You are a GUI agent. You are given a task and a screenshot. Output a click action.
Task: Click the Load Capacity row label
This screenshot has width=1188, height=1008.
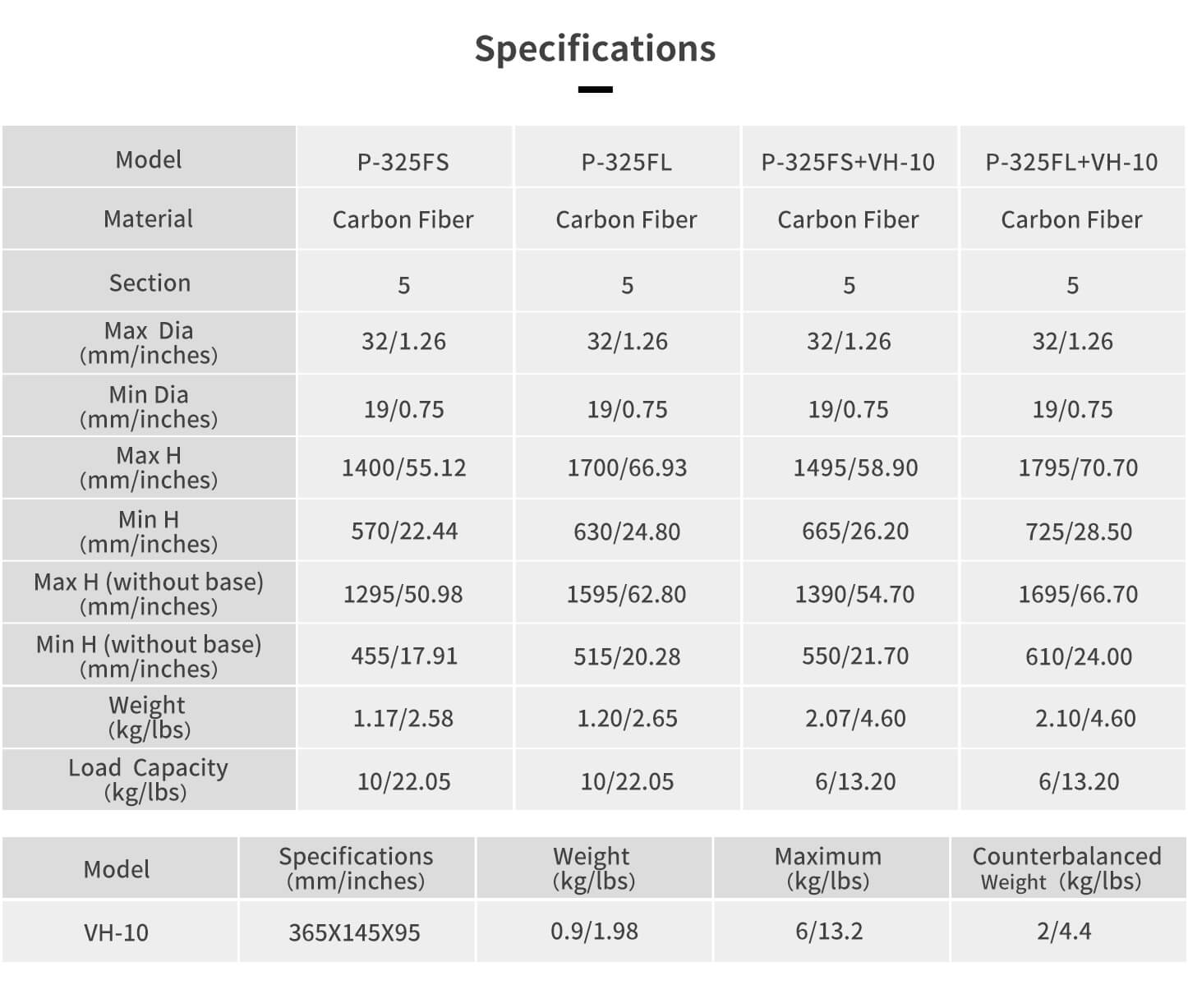click(x=149, y=780)
